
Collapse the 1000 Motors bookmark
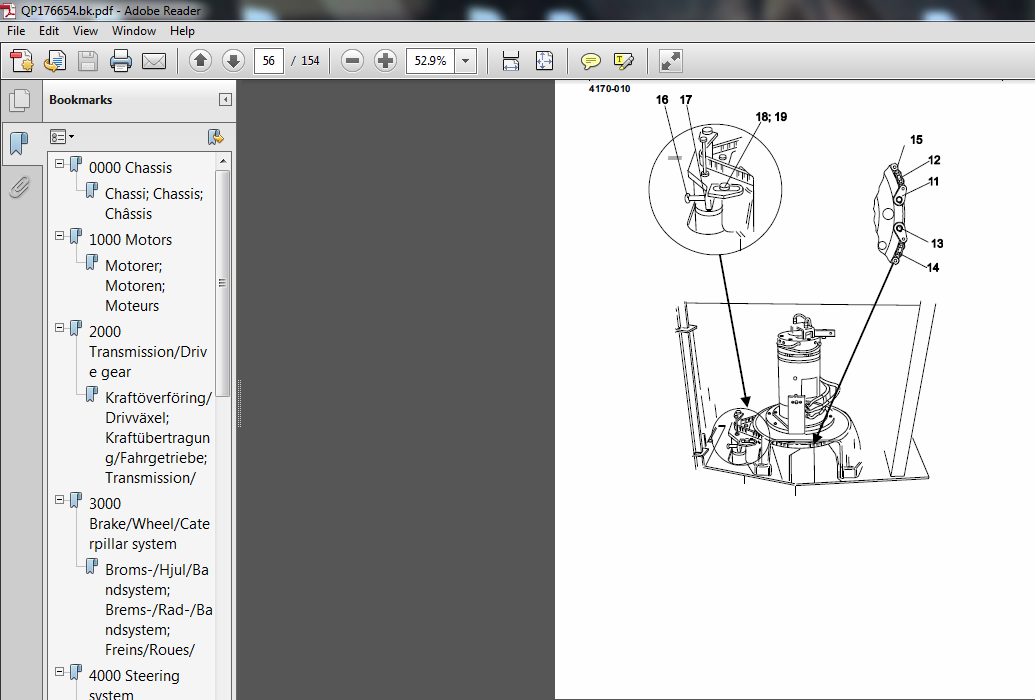59,235
